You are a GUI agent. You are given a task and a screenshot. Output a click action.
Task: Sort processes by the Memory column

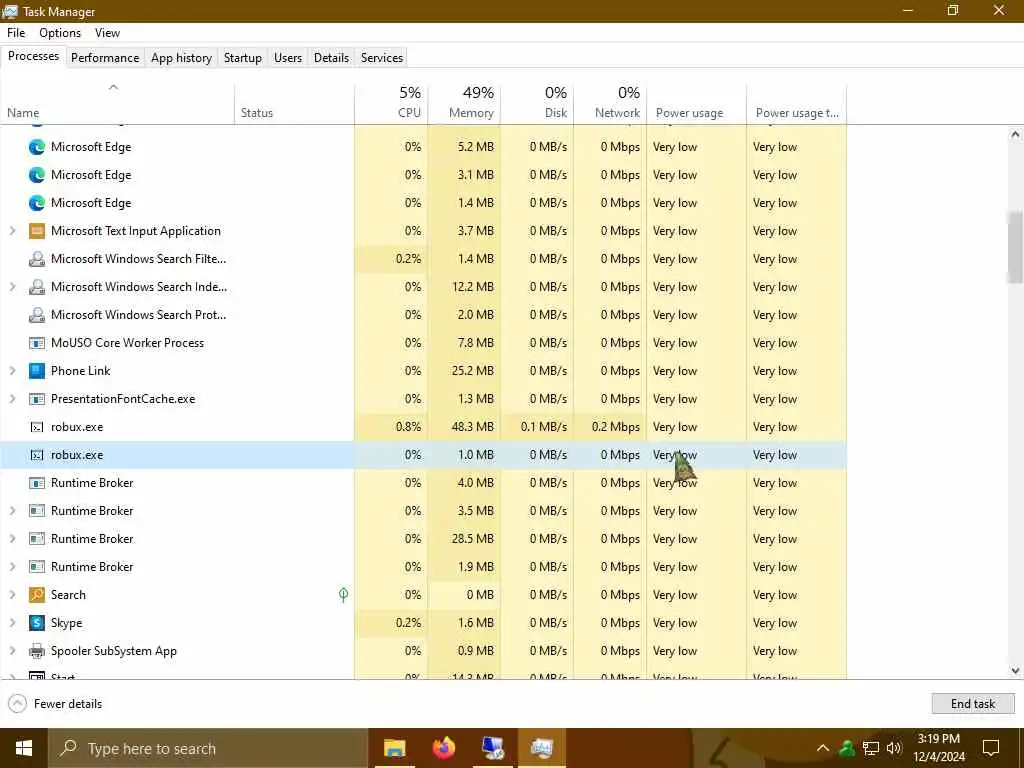tap(464, 103)
